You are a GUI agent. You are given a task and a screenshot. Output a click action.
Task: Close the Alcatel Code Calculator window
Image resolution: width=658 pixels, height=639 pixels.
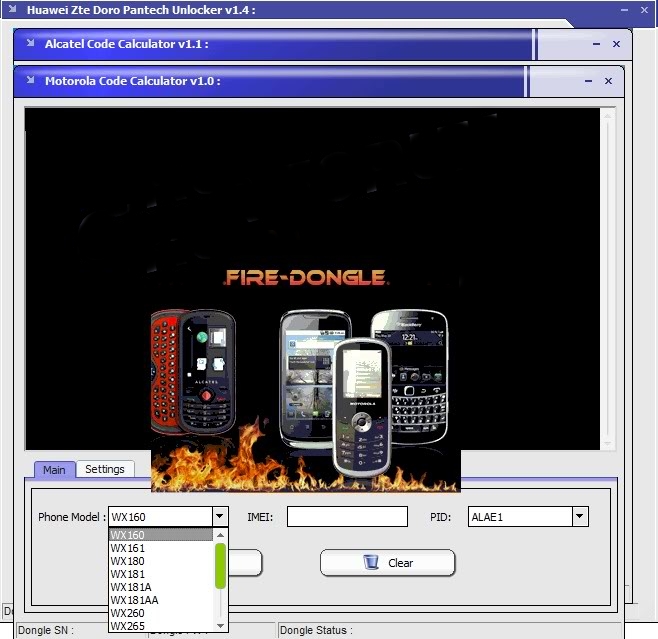click(x=616, y=44)
